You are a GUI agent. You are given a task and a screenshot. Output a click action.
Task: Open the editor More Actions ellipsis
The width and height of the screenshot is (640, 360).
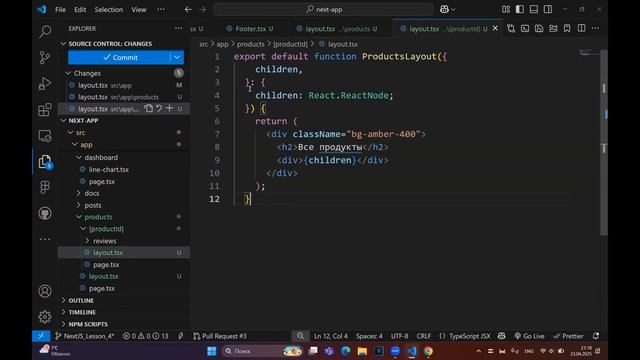pos(596,28)
